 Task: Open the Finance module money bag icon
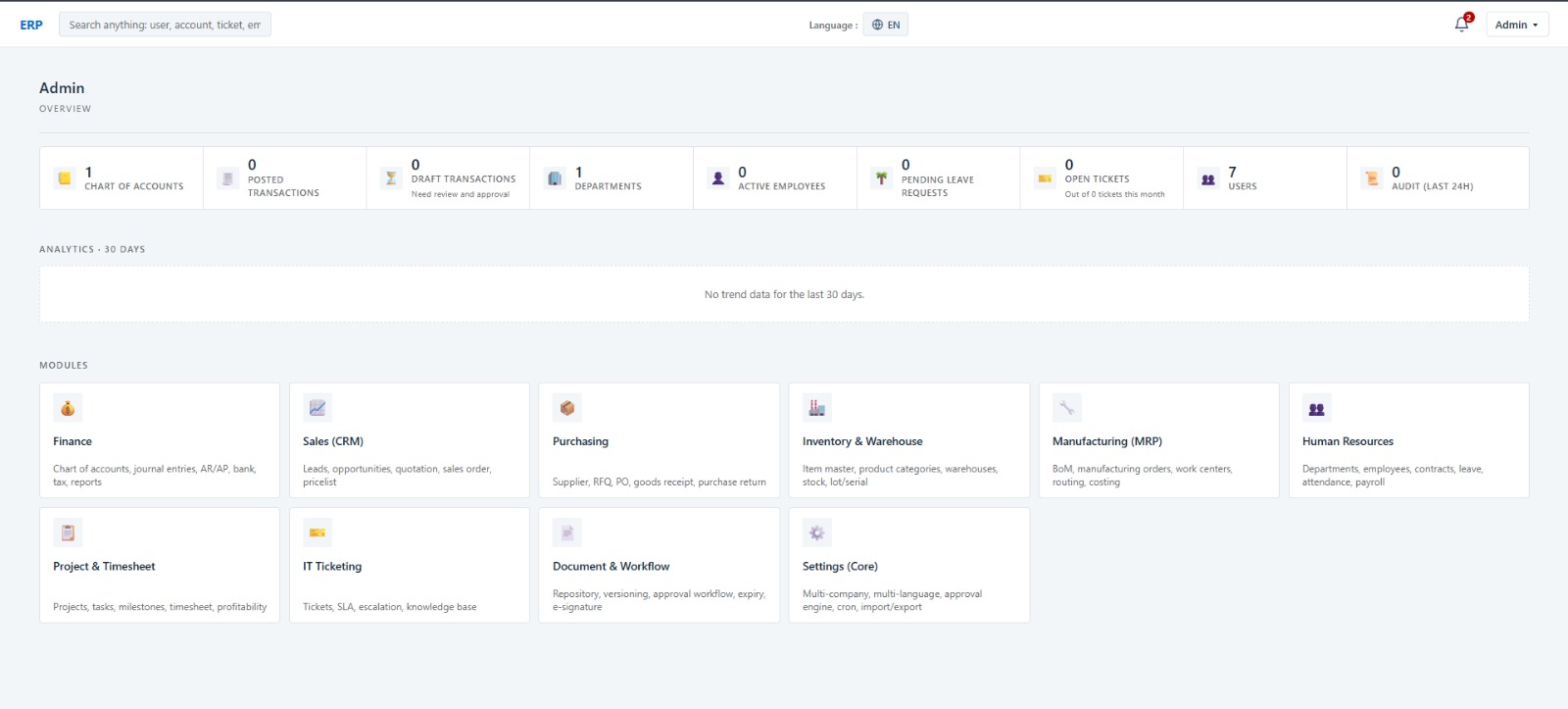pyautogui.click(x=68, y=408)
